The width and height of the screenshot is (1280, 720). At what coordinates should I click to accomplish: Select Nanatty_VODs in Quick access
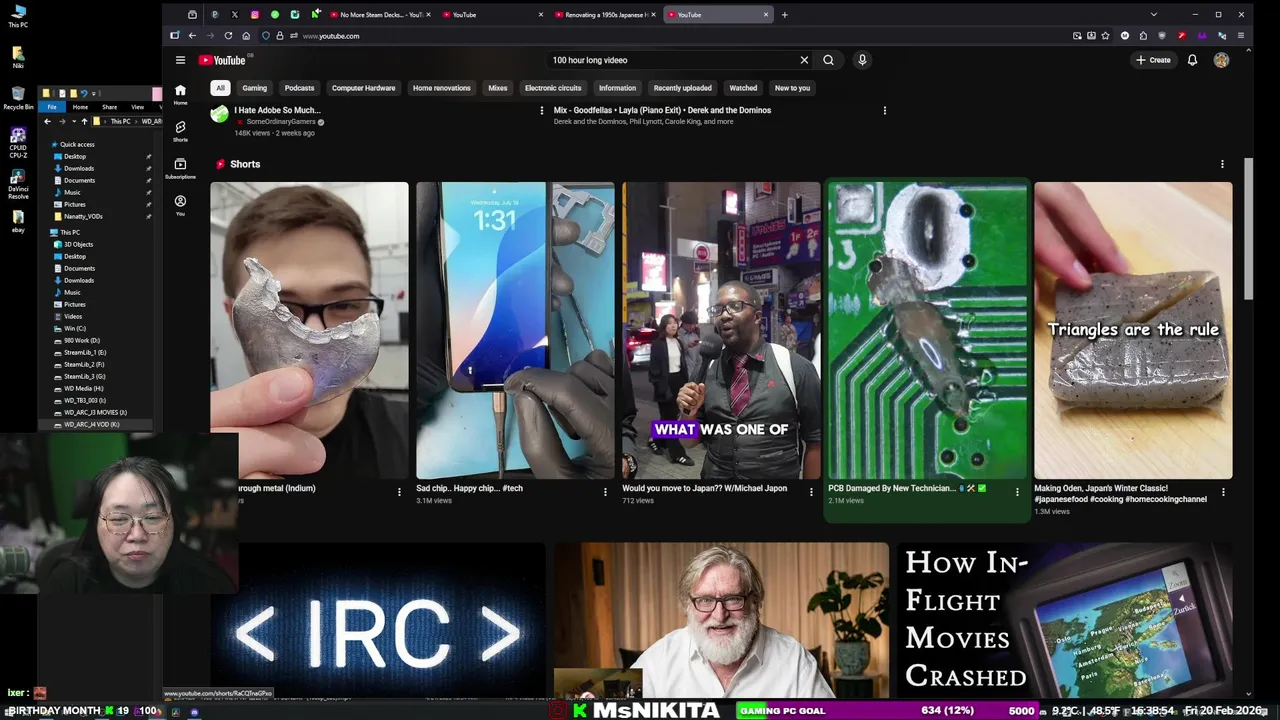(x=83, y=216)
